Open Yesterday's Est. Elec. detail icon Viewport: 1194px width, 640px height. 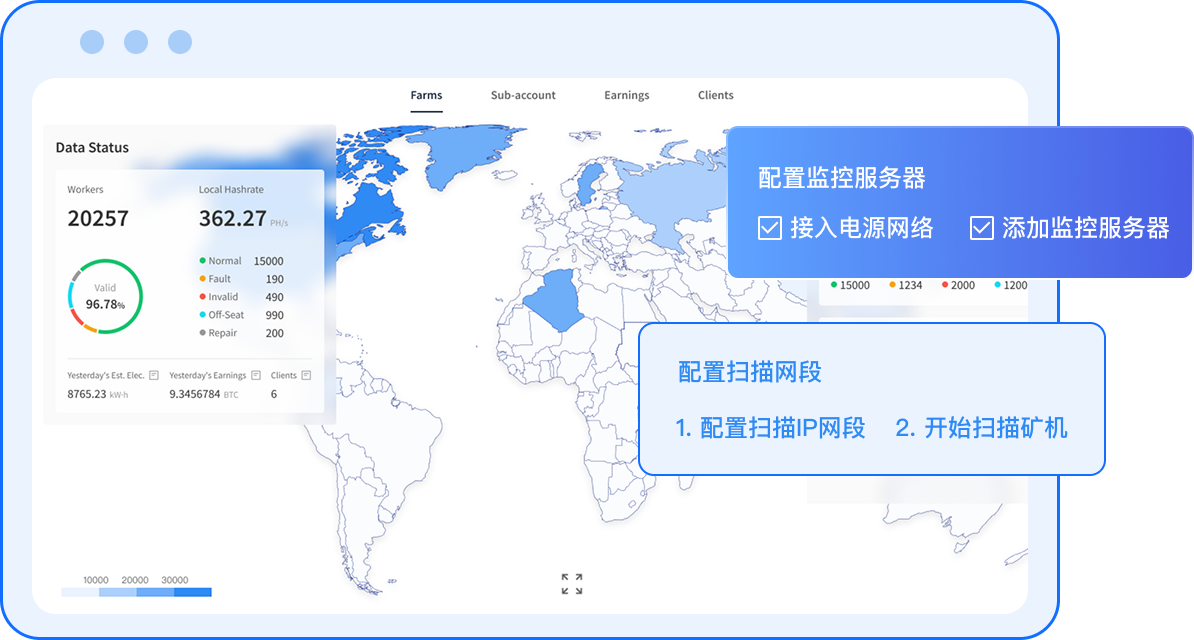153,376
